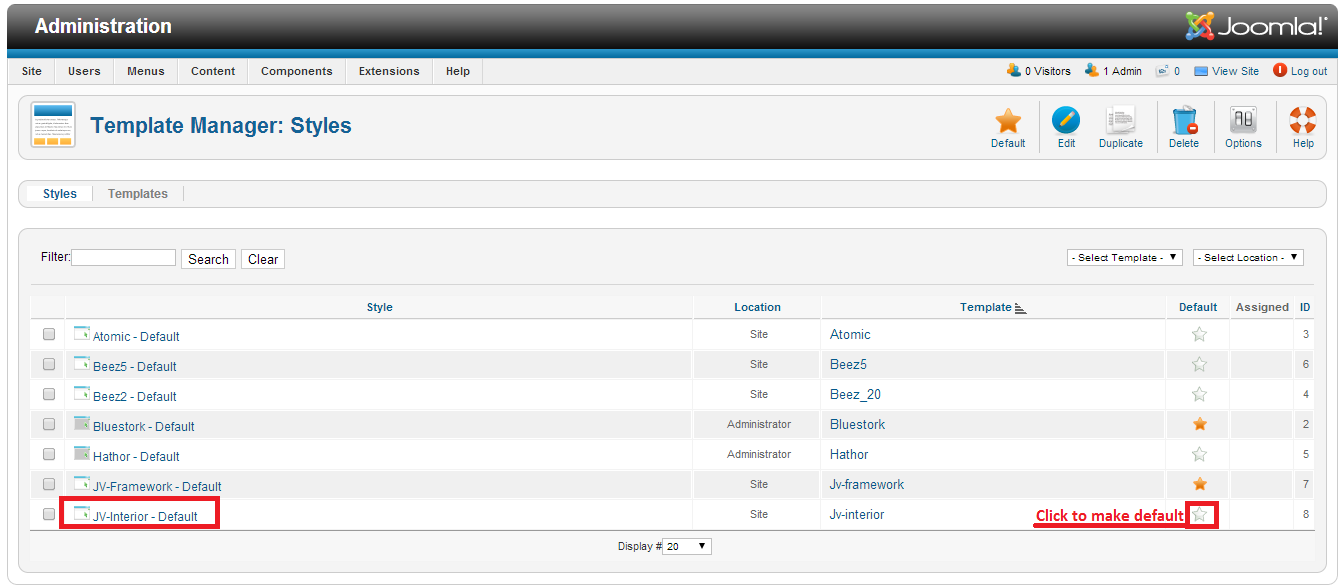Open the Content menu
Screen dimensions: 1344x588
pos(213,71)
